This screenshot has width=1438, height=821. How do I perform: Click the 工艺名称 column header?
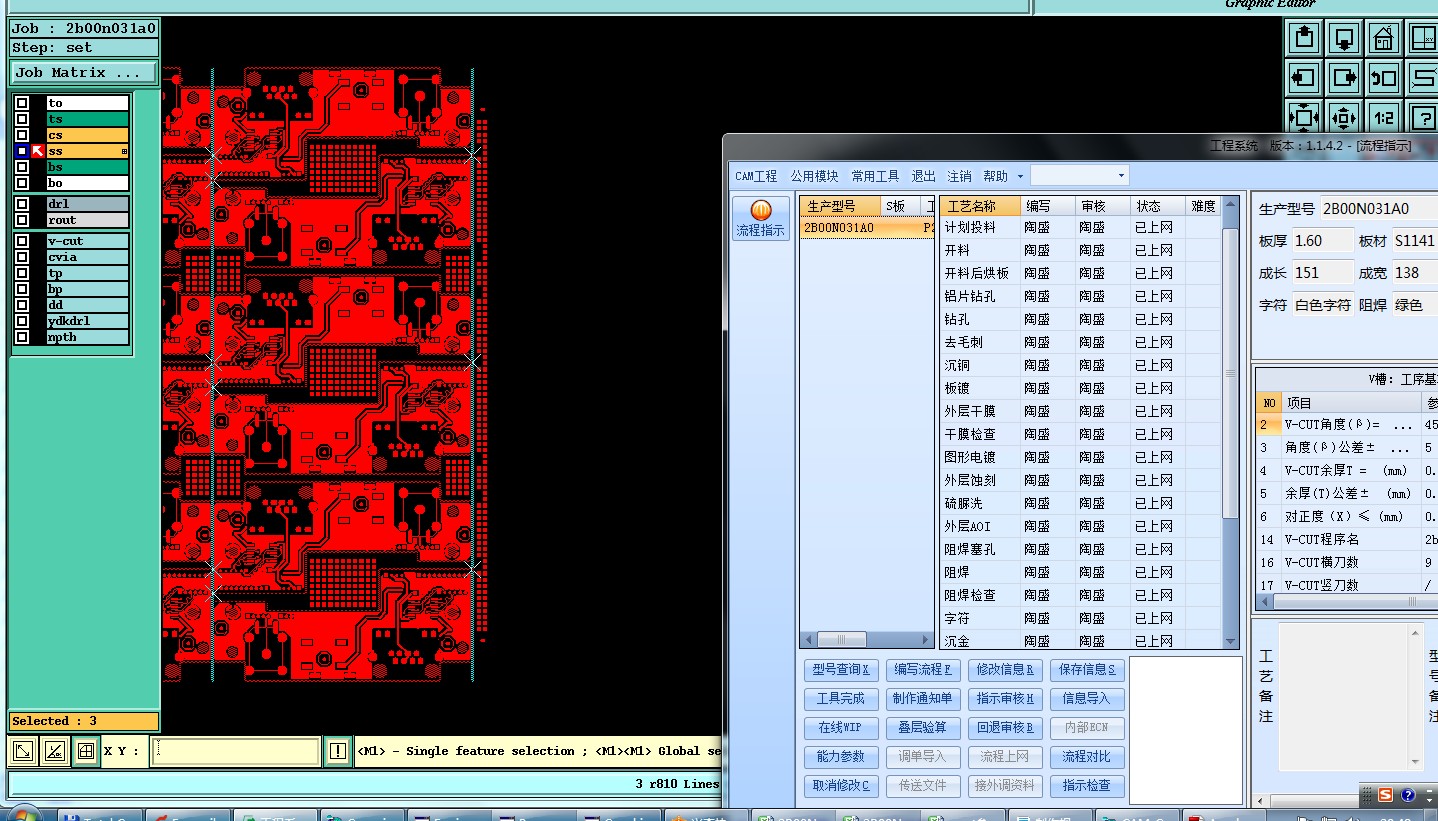point(980,206)
